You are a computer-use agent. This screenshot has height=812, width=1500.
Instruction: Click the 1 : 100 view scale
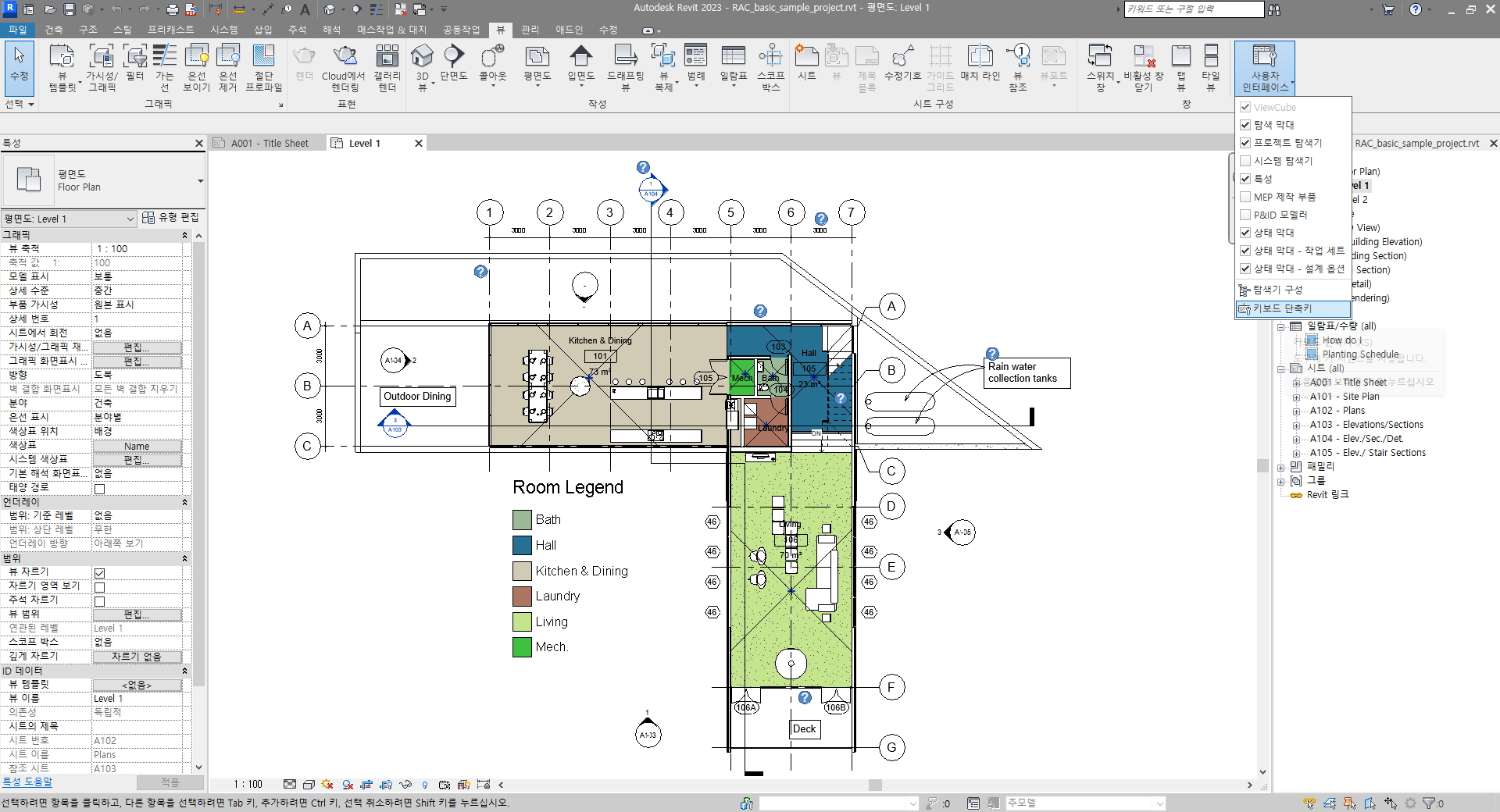click(x=248, y=785)
